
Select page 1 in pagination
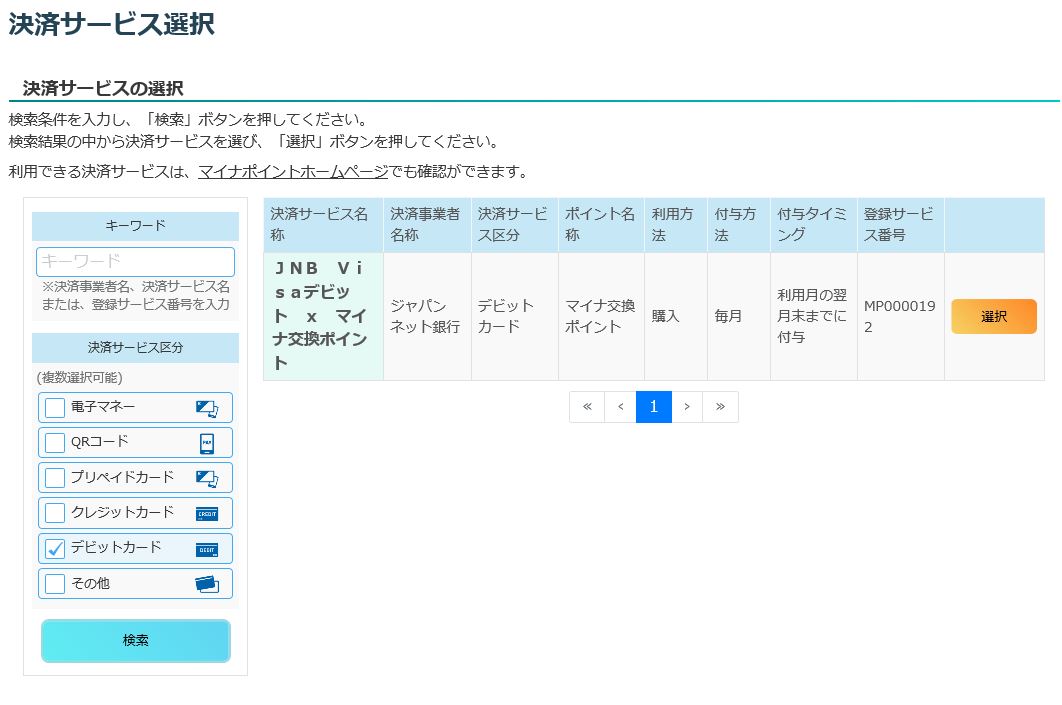pyautogui.click(x=654, y=406)
